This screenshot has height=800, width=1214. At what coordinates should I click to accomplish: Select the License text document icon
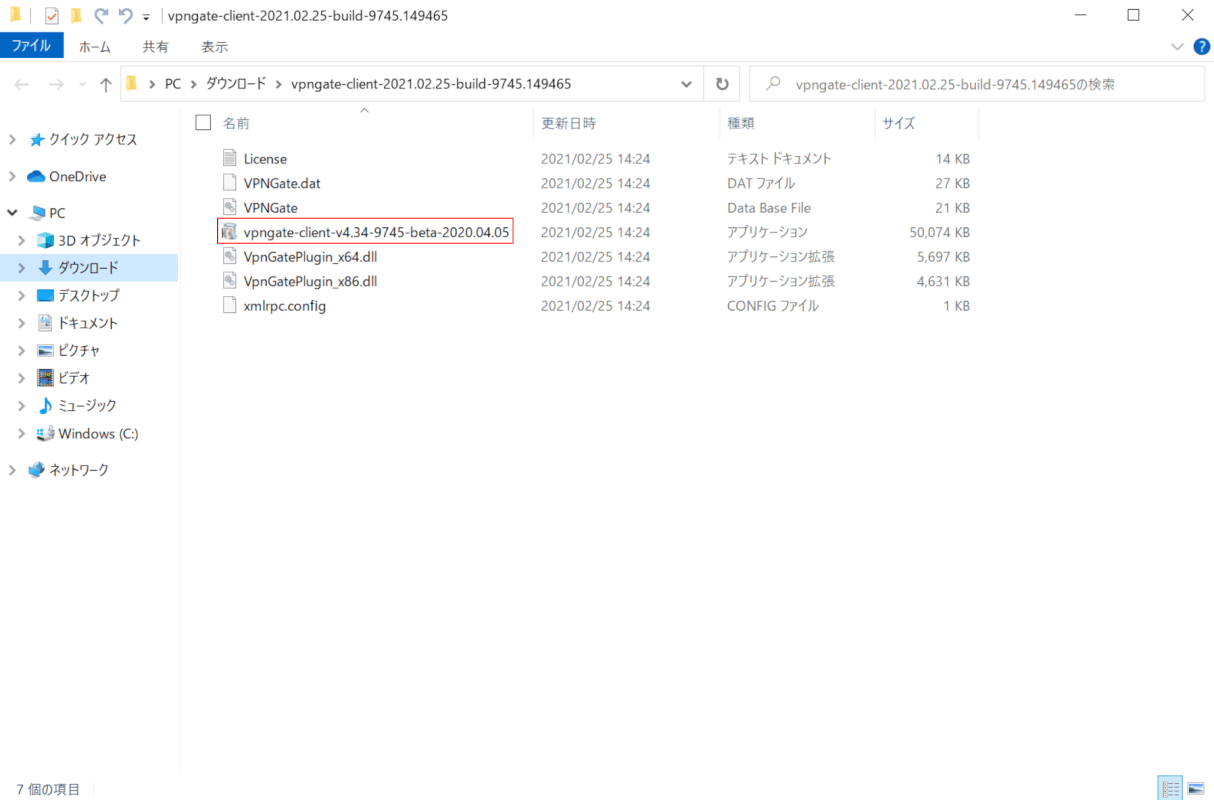230,159
